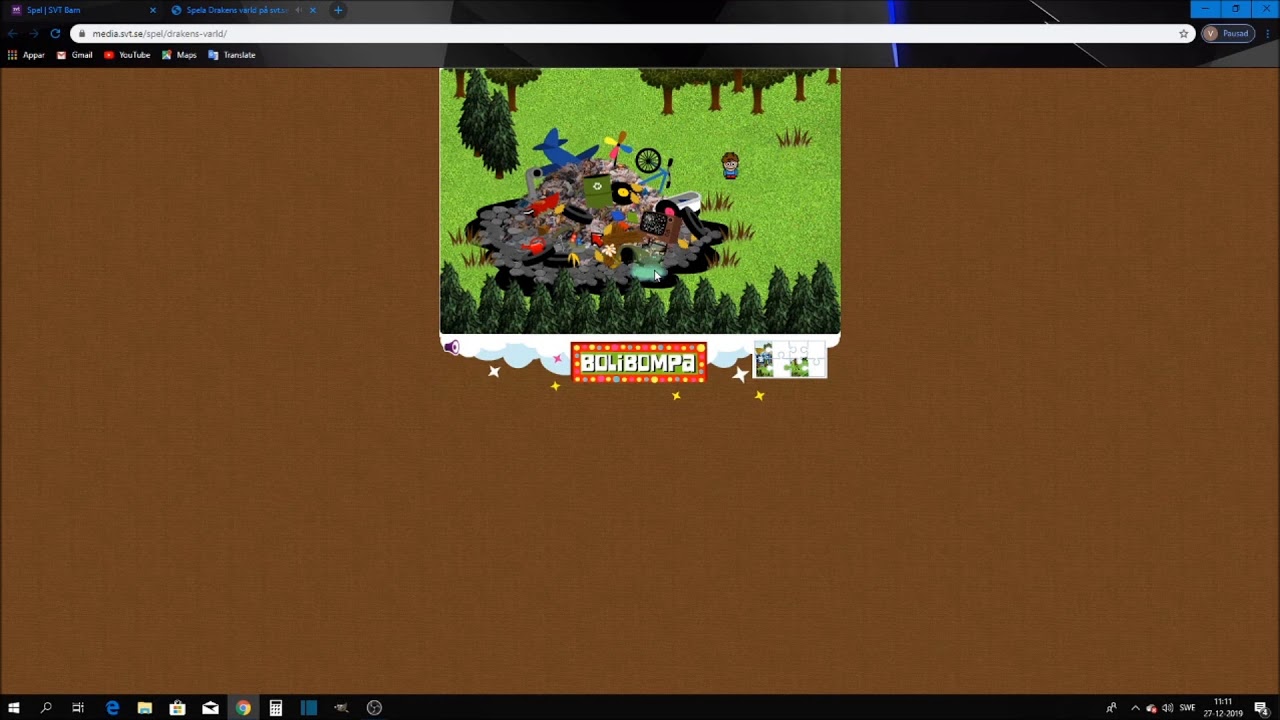Open Microsoft Store from the taskbar
The image size is (1280, 720).
pos(177,708)
